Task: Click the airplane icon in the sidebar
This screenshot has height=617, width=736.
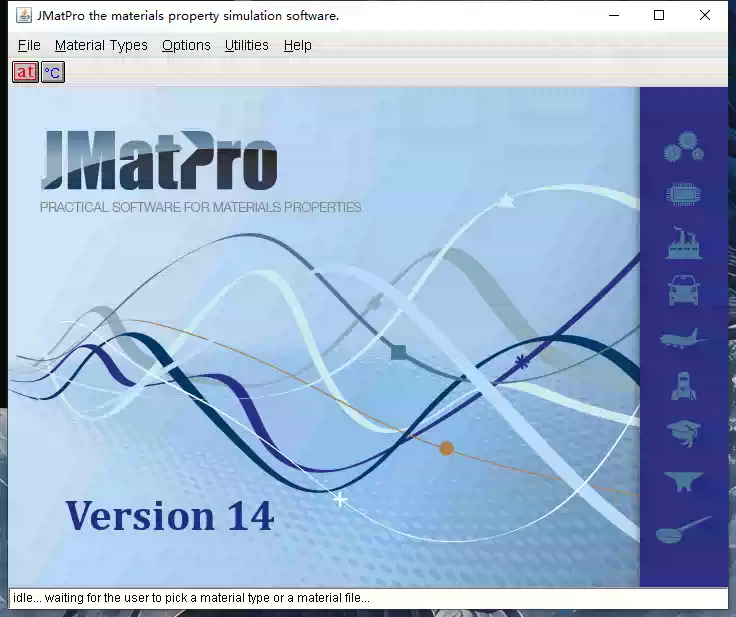Action: tap(683, 338)
